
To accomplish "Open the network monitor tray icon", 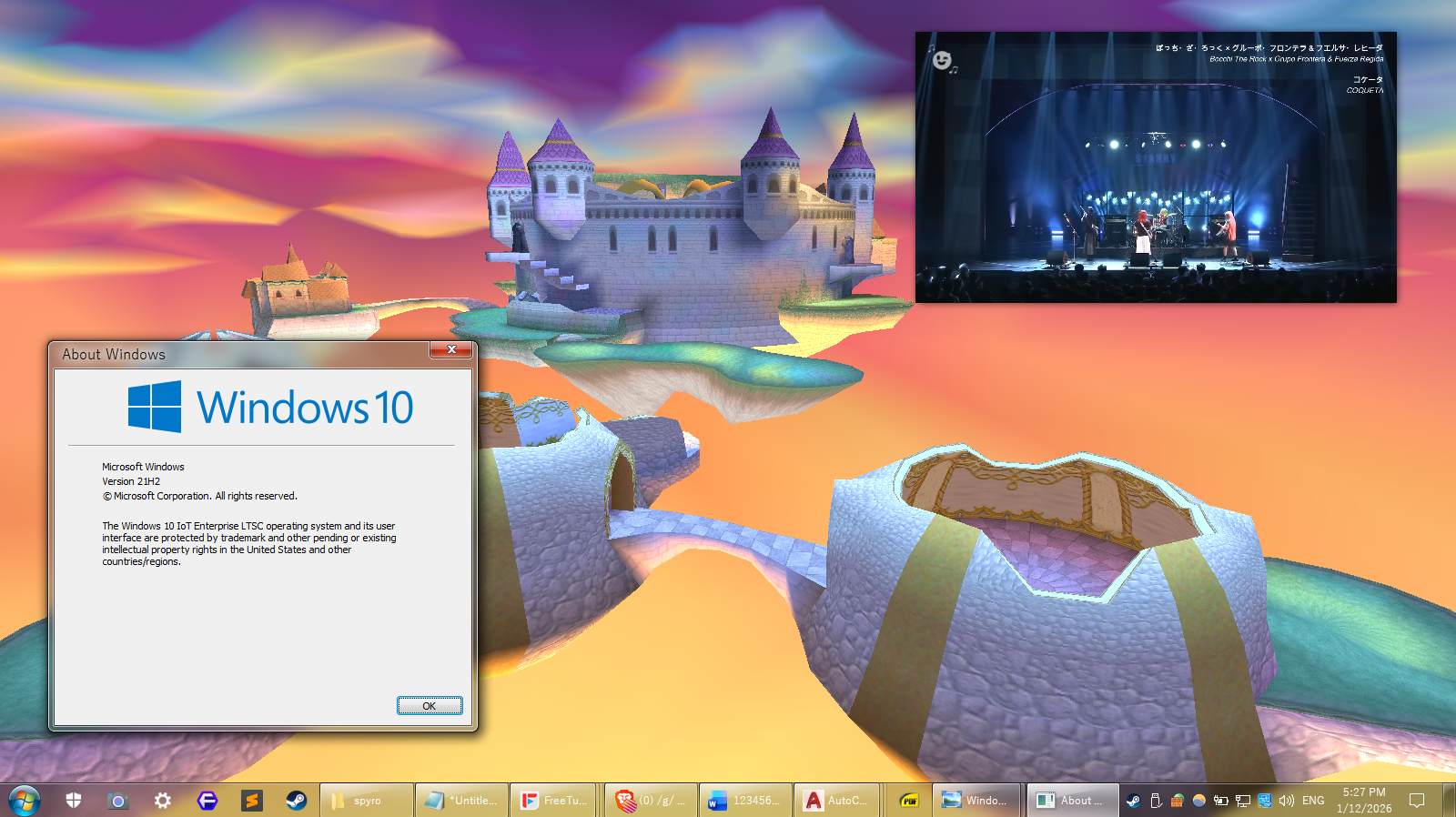I will [1243, 801].
